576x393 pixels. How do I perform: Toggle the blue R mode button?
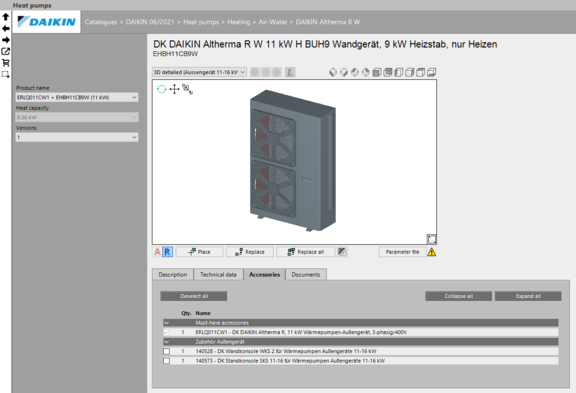point(167,252)
